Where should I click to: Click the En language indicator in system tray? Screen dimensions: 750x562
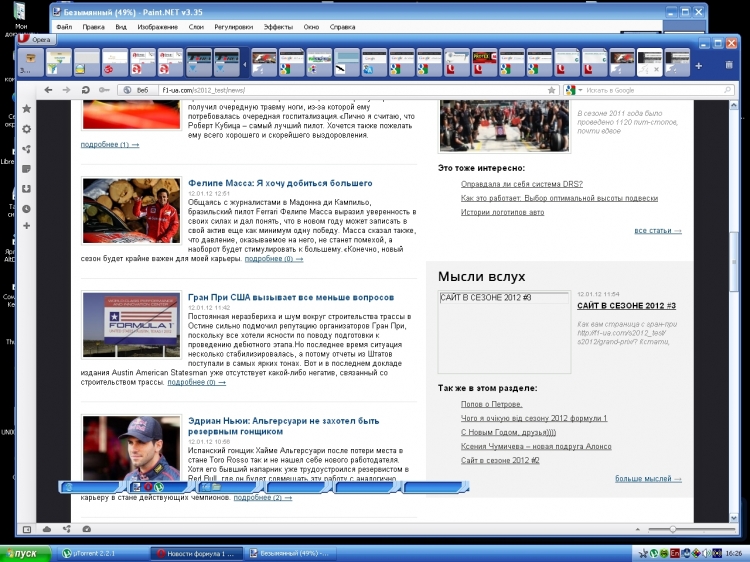click(x=674, y=553)
